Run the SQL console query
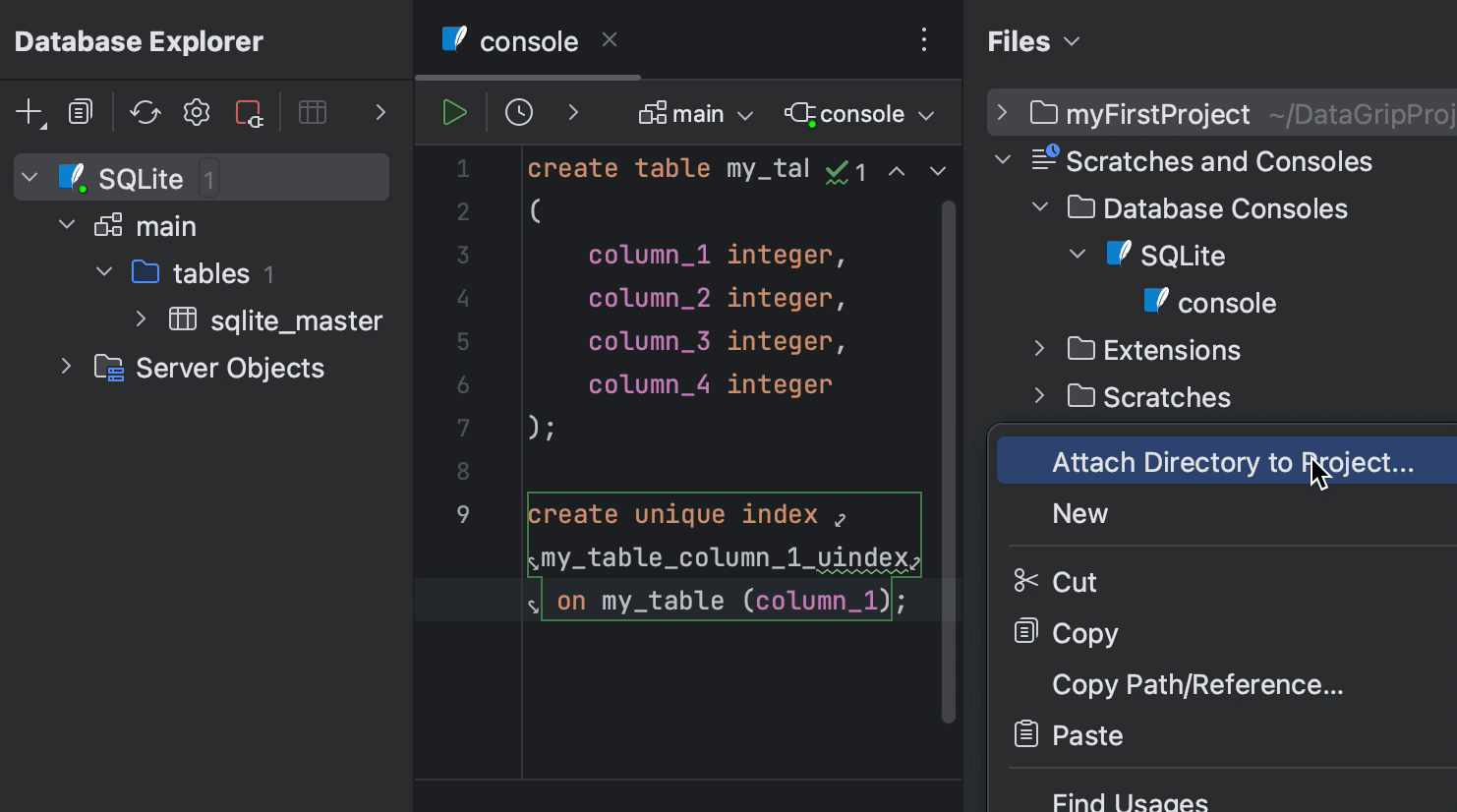The height and width of the screenshot is (812, 1457). pyautogui.click(x=453, y=112)
